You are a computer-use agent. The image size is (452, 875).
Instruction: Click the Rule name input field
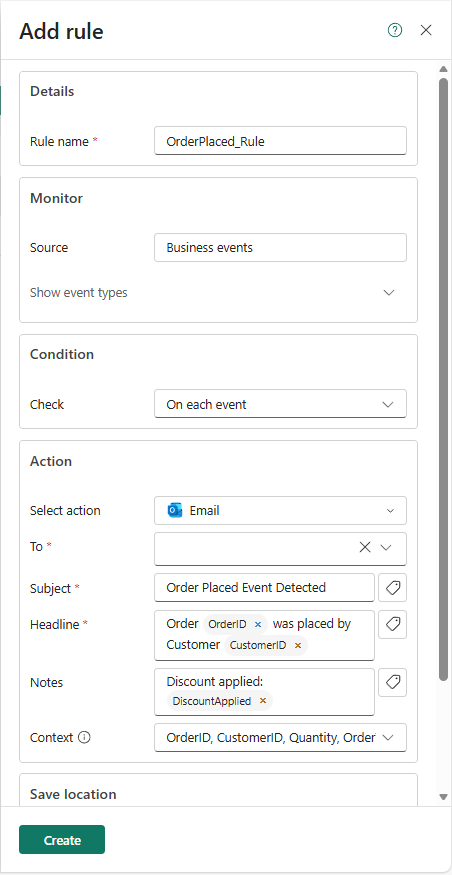click(280, 141)
